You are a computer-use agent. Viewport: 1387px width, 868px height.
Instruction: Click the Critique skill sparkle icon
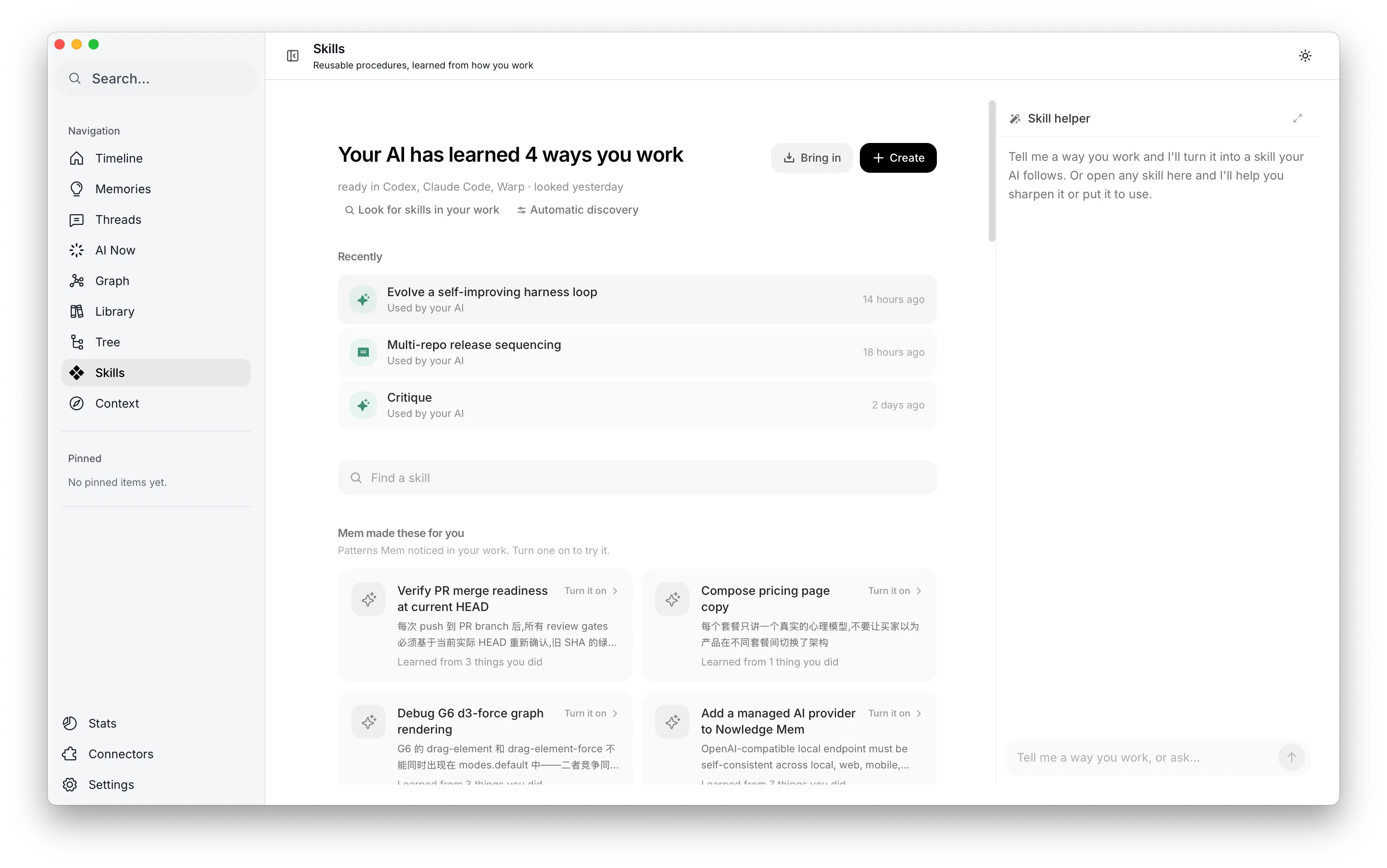pos(363,405)
